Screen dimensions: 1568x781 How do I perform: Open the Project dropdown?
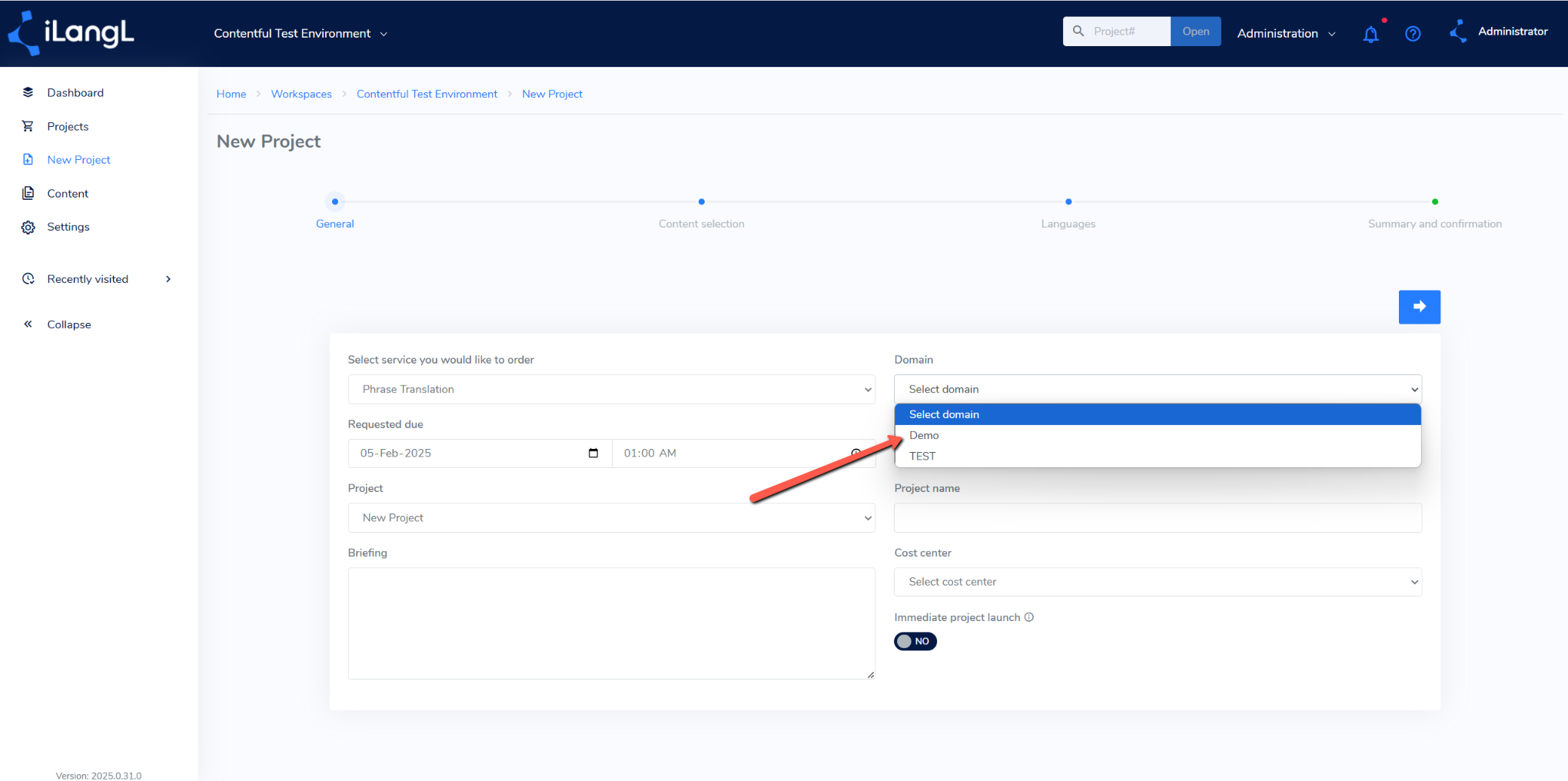pos(612,517)
